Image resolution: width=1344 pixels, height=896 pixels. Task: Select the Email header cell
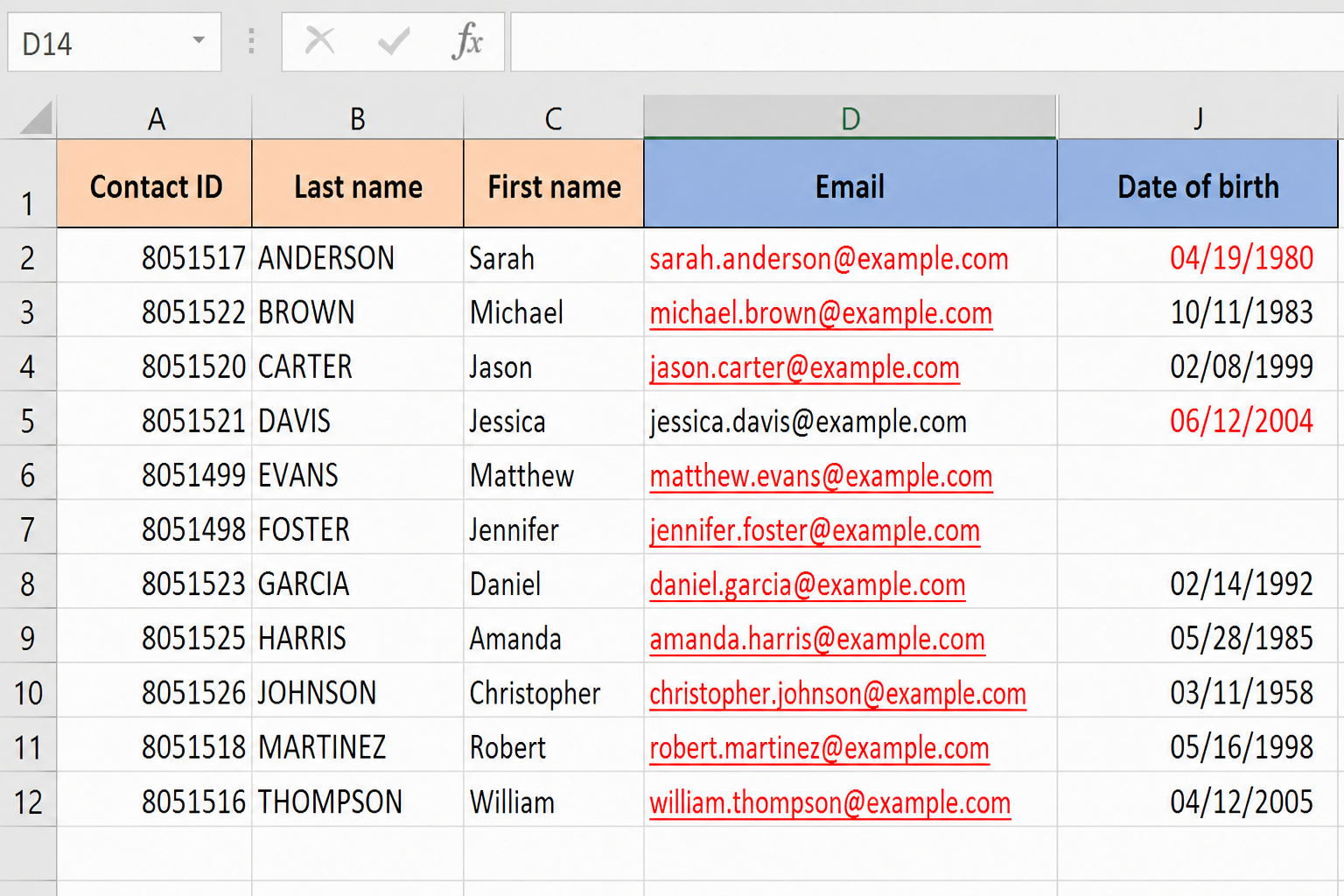click(x=850, y=184)
